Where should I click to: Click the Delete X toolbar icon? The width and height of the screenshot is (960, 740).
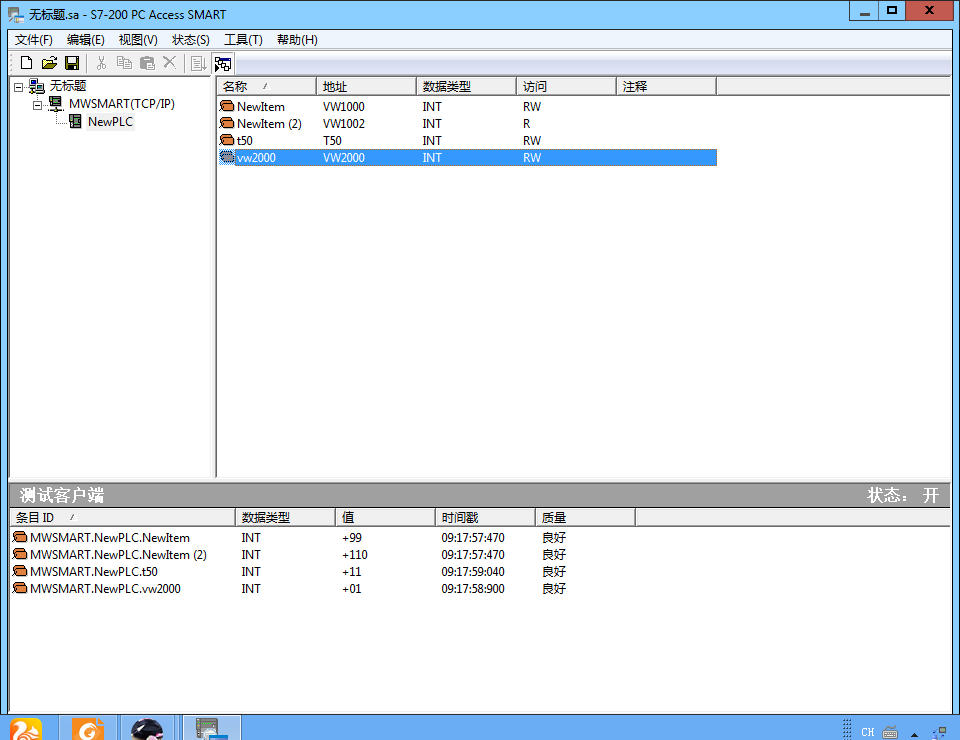point(169,63)
